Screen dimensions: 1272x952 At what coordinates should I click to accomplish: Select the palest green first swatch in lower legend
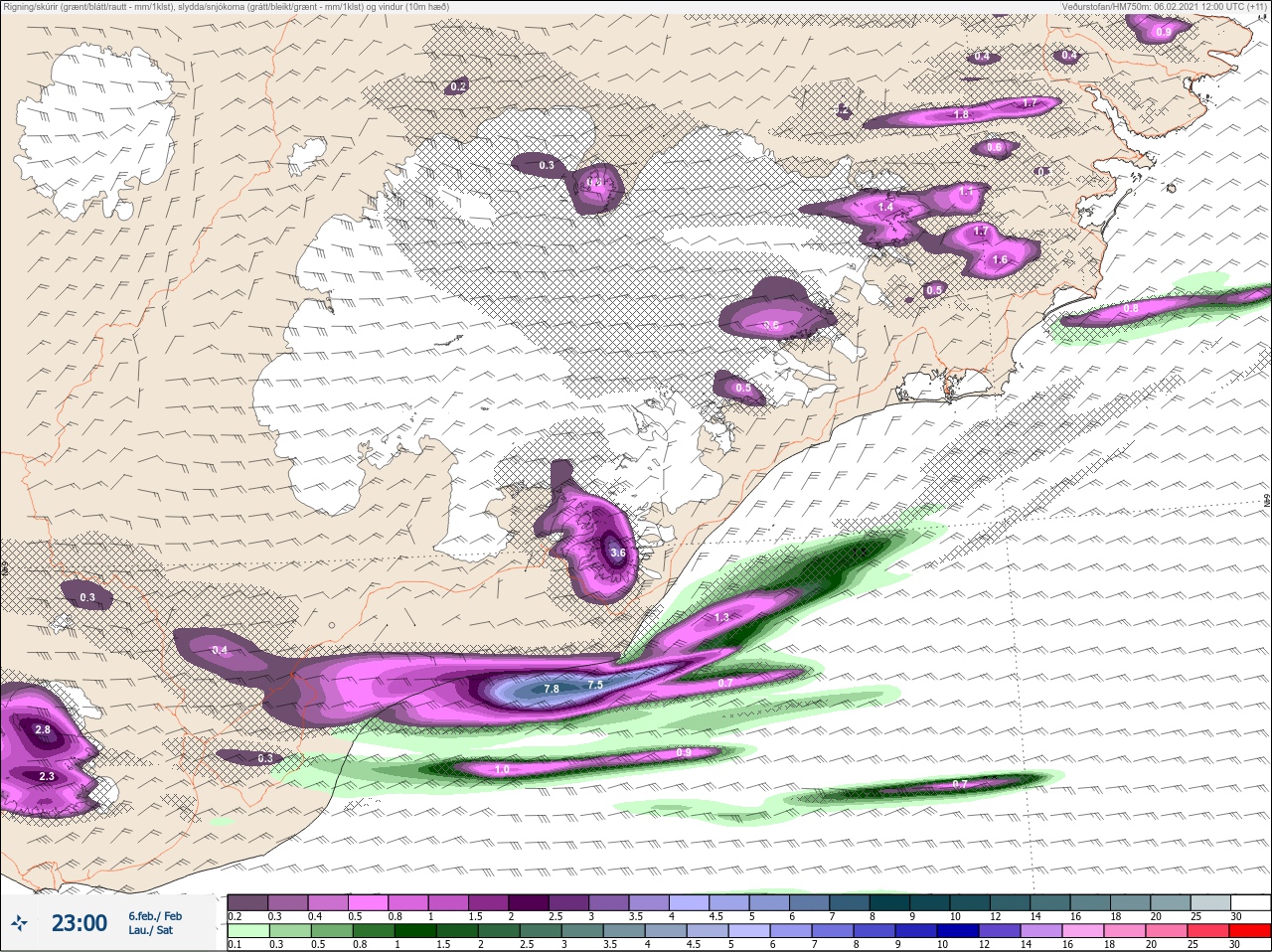247,931
